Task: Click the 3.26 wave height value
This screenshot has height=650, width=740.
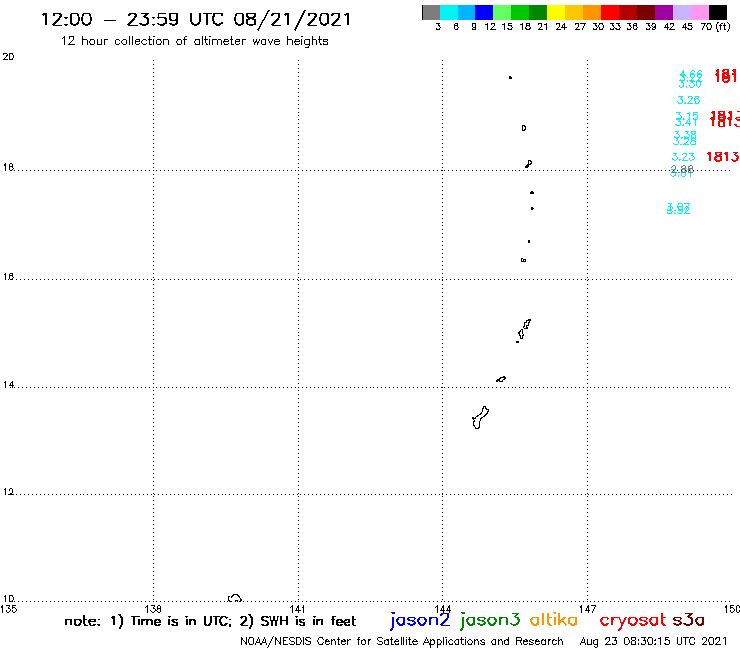Action: click(688, 100)
